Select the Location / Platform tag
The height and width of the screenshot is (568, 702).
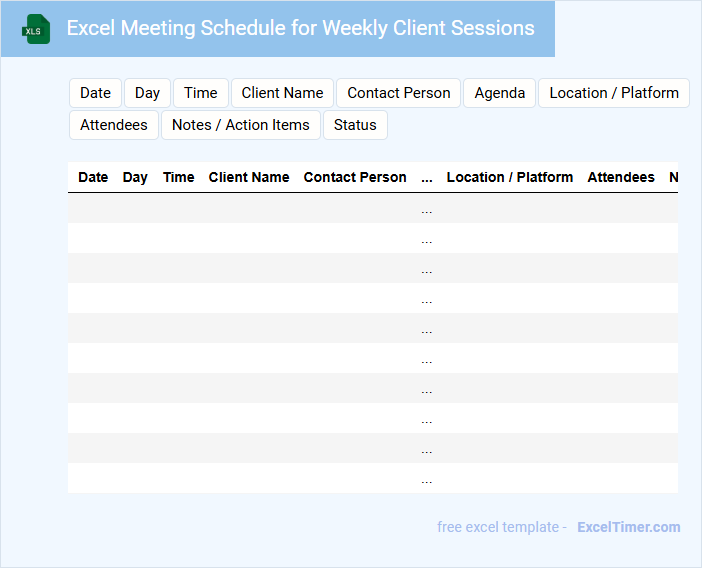click(x=614, y=93)
